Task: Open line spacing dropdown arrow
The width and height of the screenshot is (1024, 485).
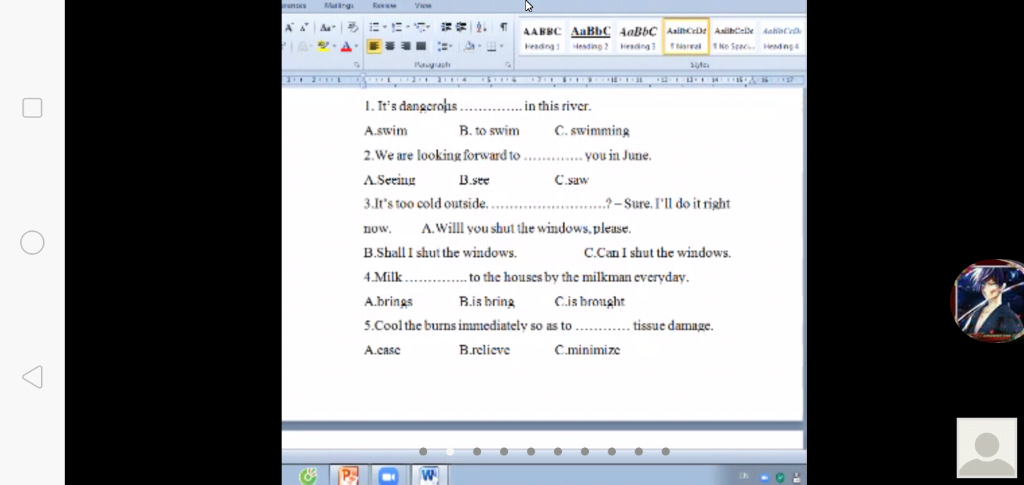Action: pyautogui.click(x=451, y=46)
